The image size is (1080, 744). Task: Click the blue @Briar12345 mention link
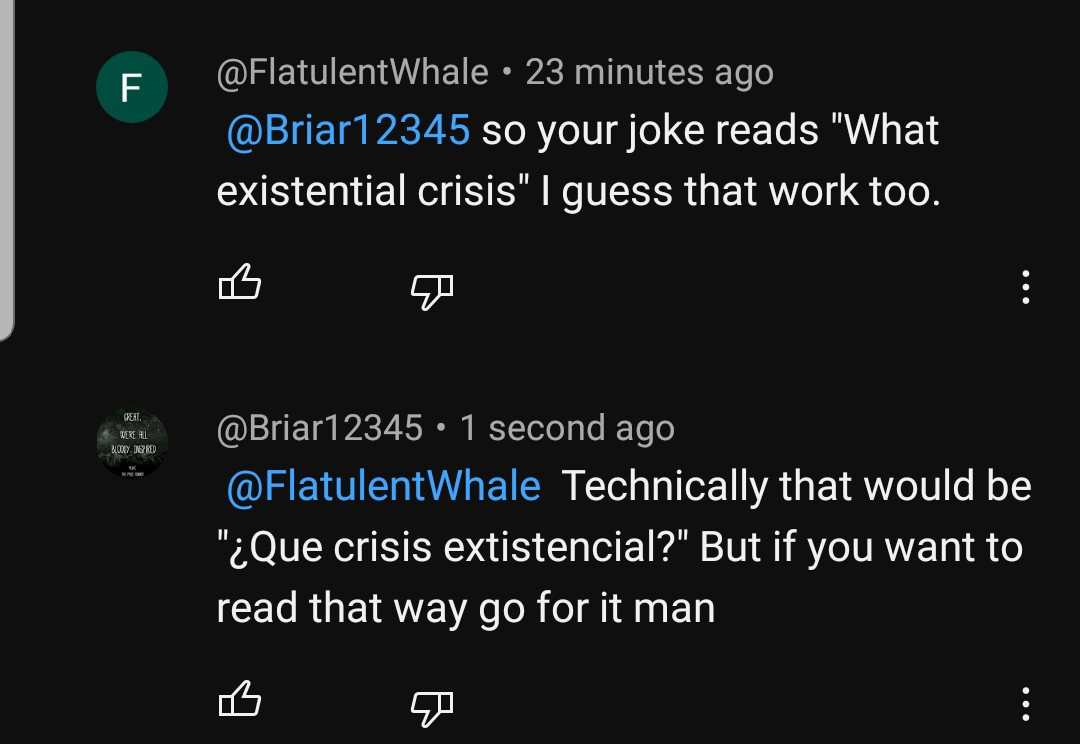coord(348,131)
